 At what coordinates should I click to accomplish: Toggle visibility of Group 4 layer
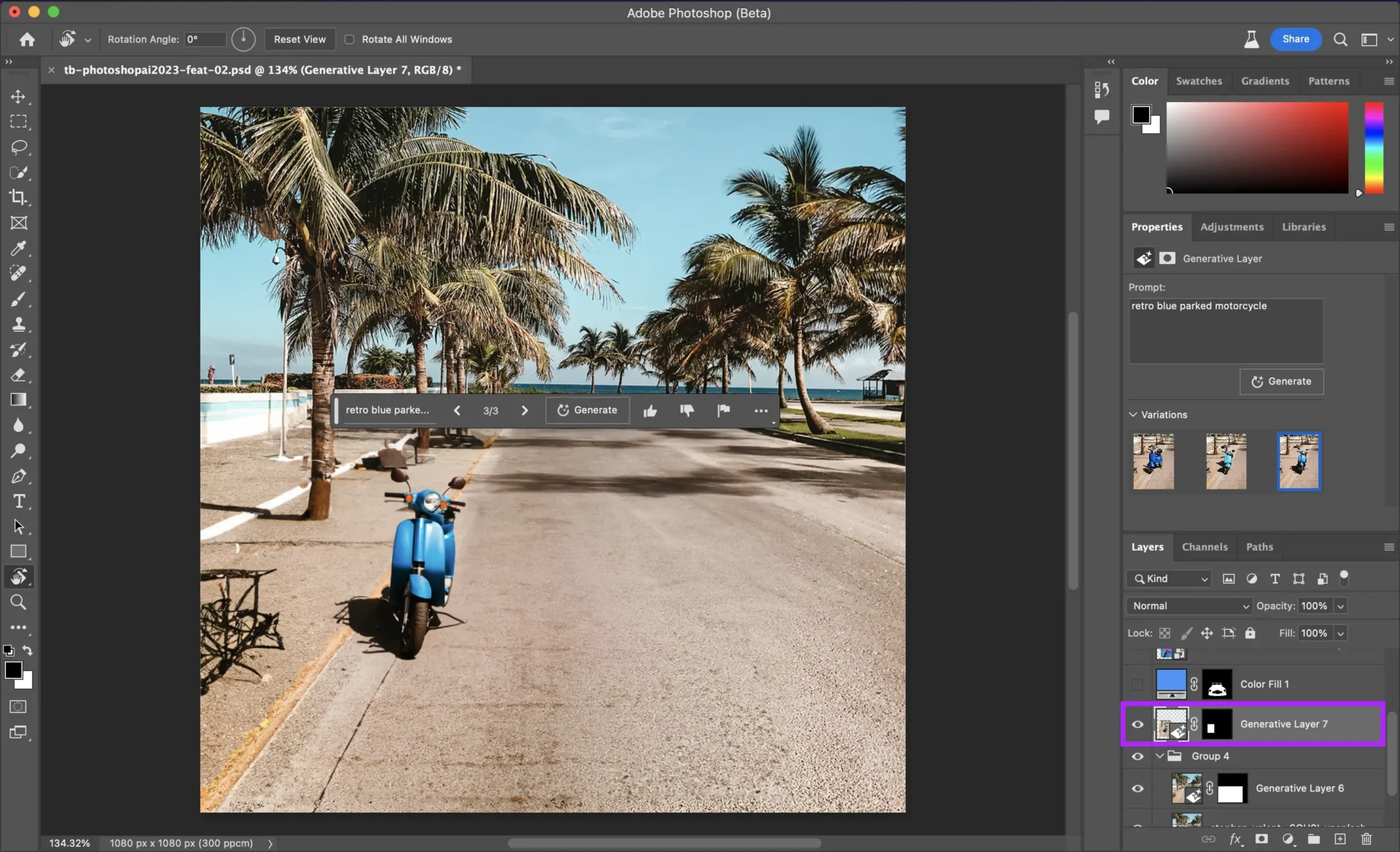click(1137, 756)
